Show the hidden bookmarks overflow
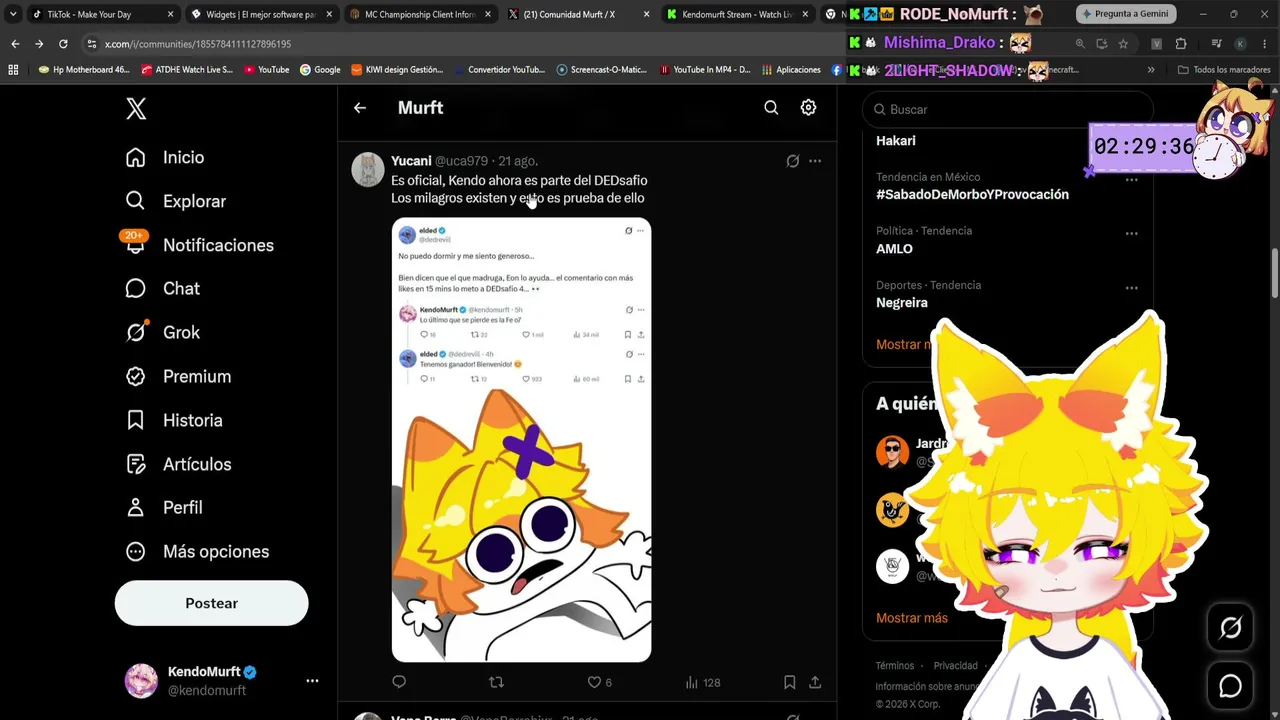 click(1151, 70)
